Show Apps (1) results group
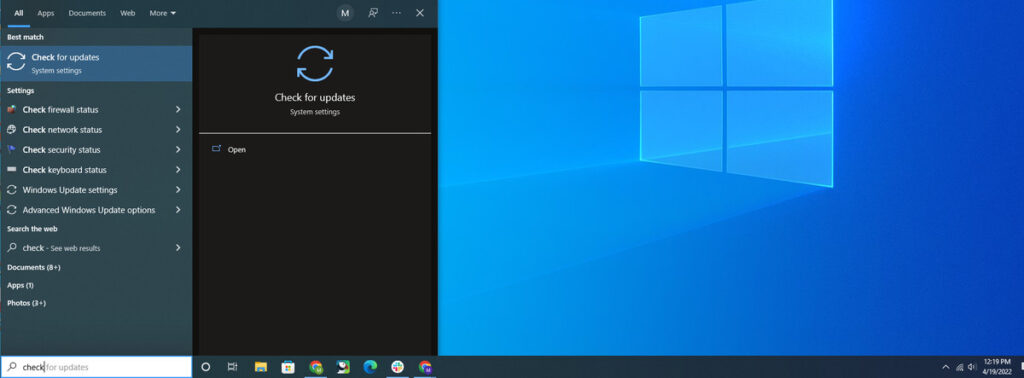1024x378 pixels. 20,285
